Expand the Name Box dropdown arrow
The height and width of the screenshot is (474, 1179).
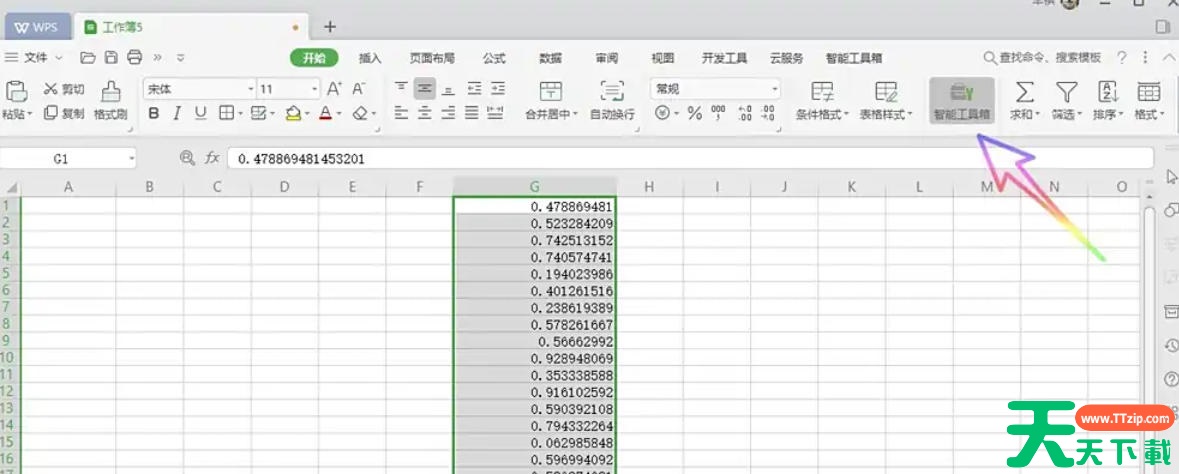point(132,159)
